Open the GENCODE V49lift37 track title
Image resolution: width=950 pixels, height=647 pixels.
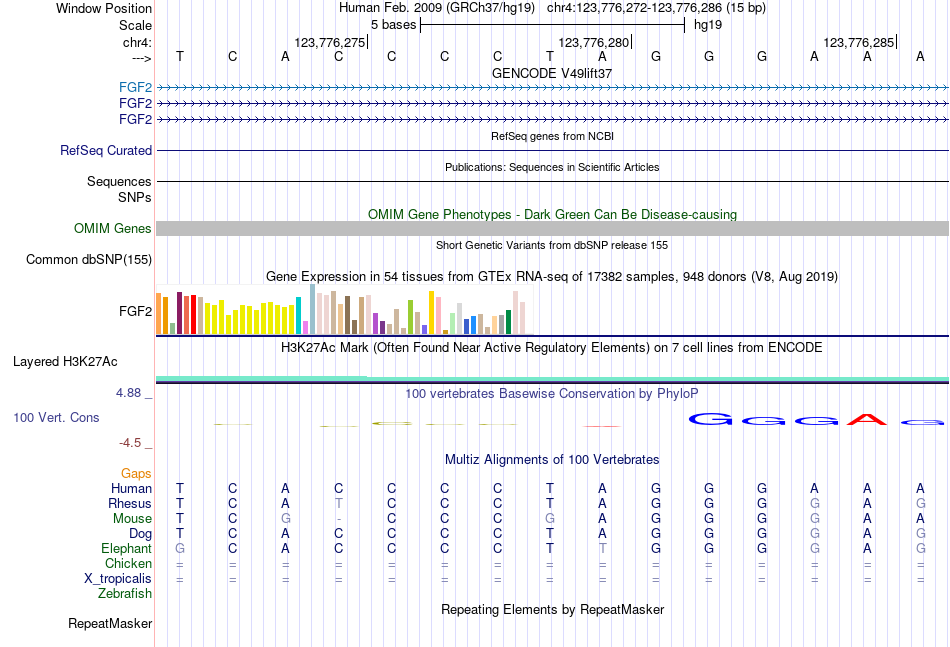coord(552,73)
